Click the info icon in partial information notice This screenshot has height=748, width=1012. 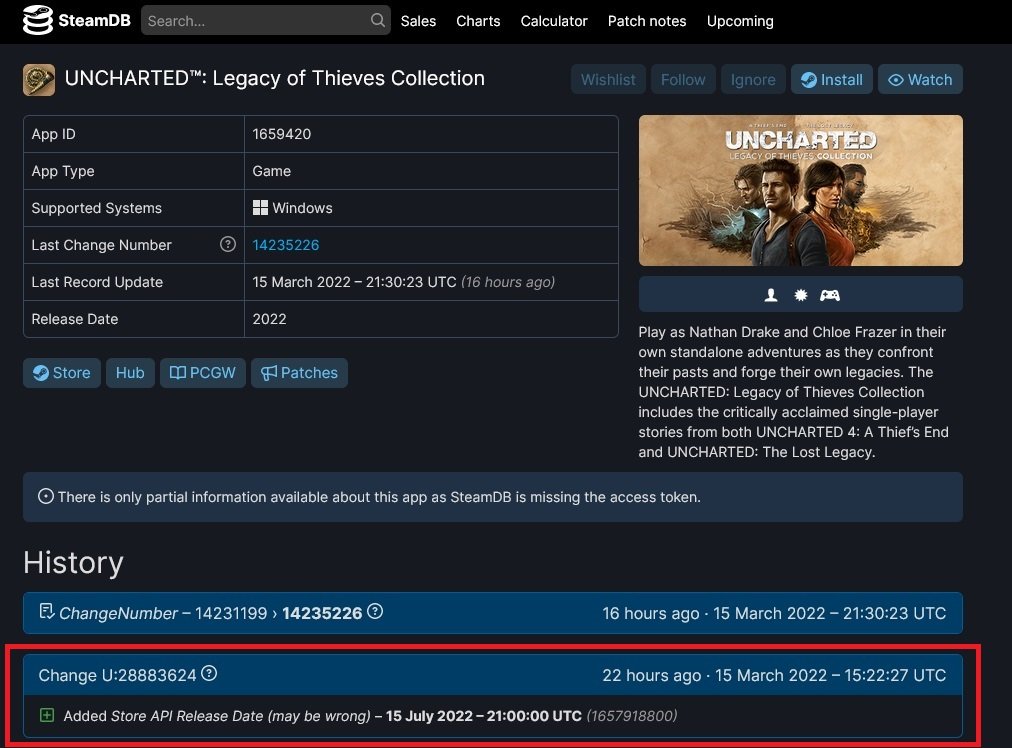[x=46, y=496]
